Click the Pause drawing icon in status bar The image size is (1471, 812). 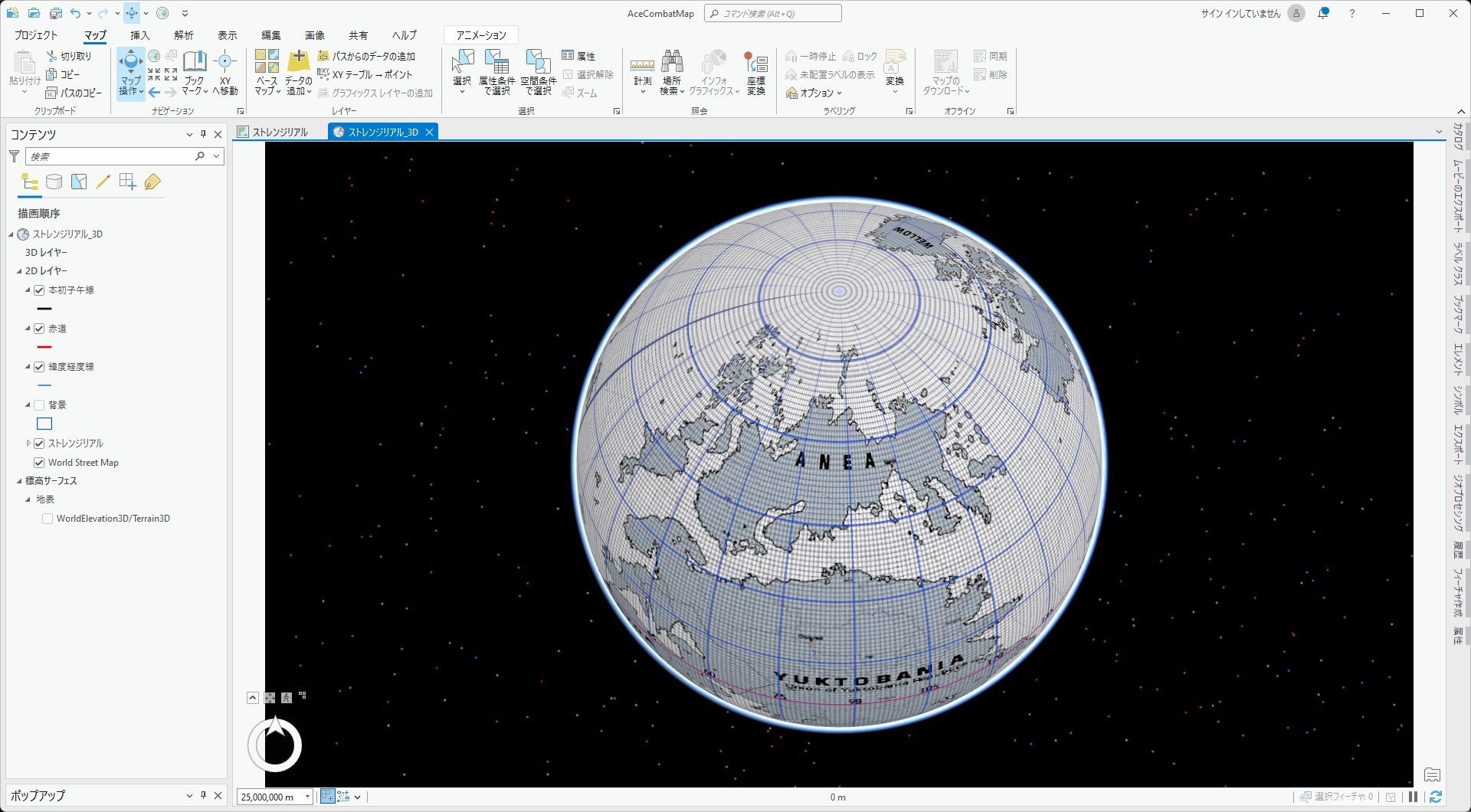(1413, 797)
